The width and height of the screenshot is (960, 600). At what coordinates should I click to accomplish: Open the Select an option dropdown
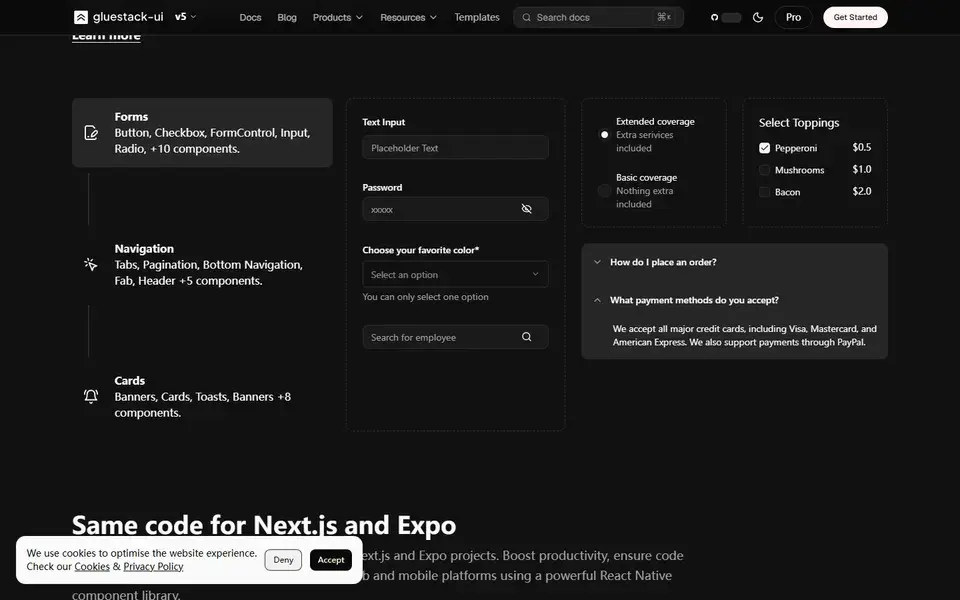[455, 274]
